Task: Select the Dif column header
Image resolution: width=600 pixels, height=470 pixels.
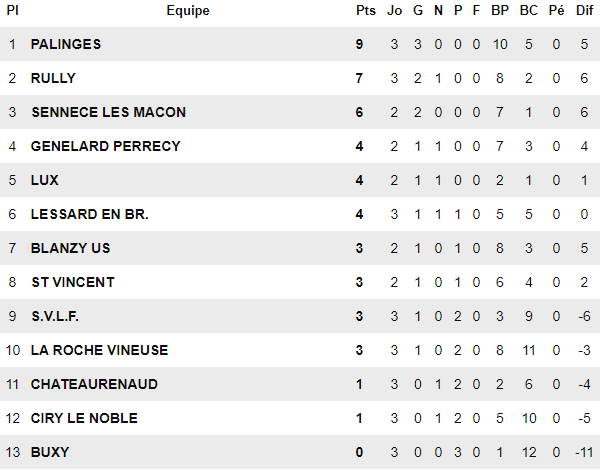Action: click(x=584, y=11)
